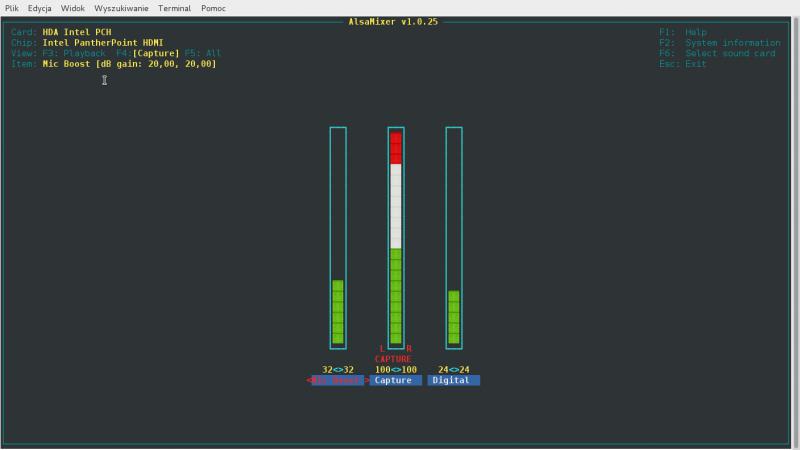Image resolution: width=800 pixels, height=450 pixels.
Task: Click the Digital level bar
Action: pyautogui.click(x=454, y=317)
